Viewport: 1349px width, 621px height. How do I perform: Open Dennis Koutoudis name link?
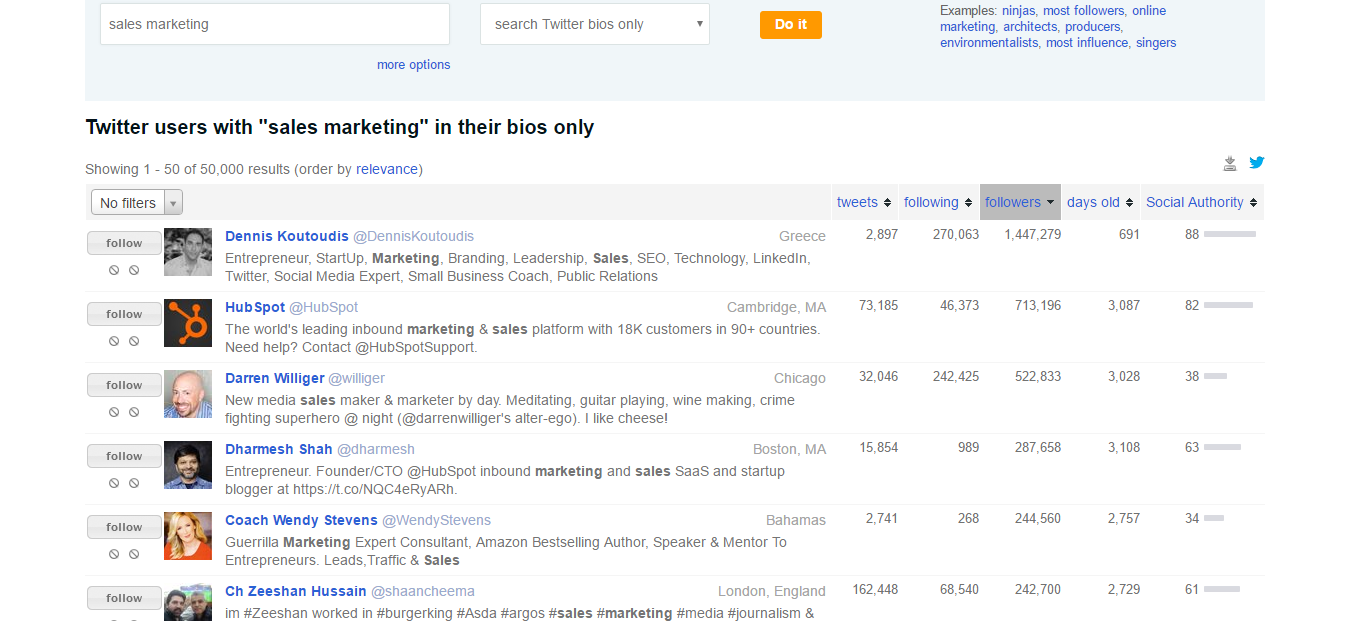tap(287, 236)
